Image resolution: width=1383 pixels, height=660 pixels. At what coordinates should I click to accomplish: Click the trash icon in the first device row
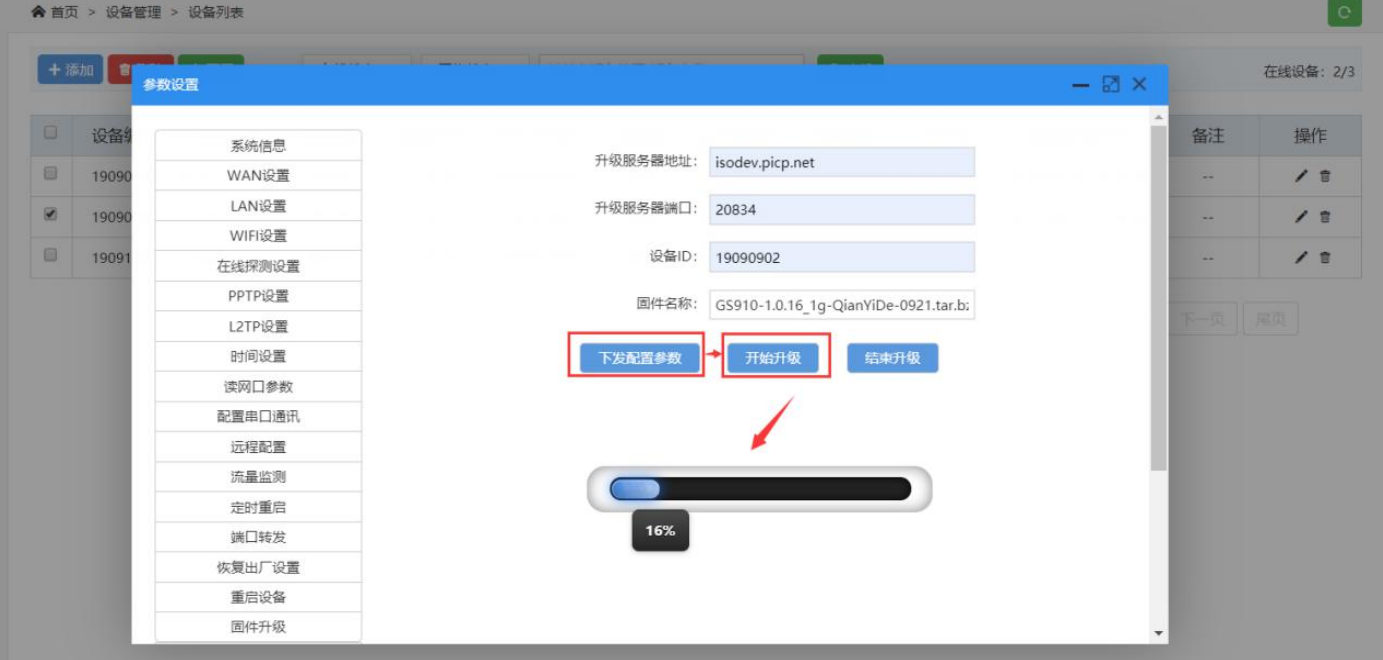point(1323,173)
